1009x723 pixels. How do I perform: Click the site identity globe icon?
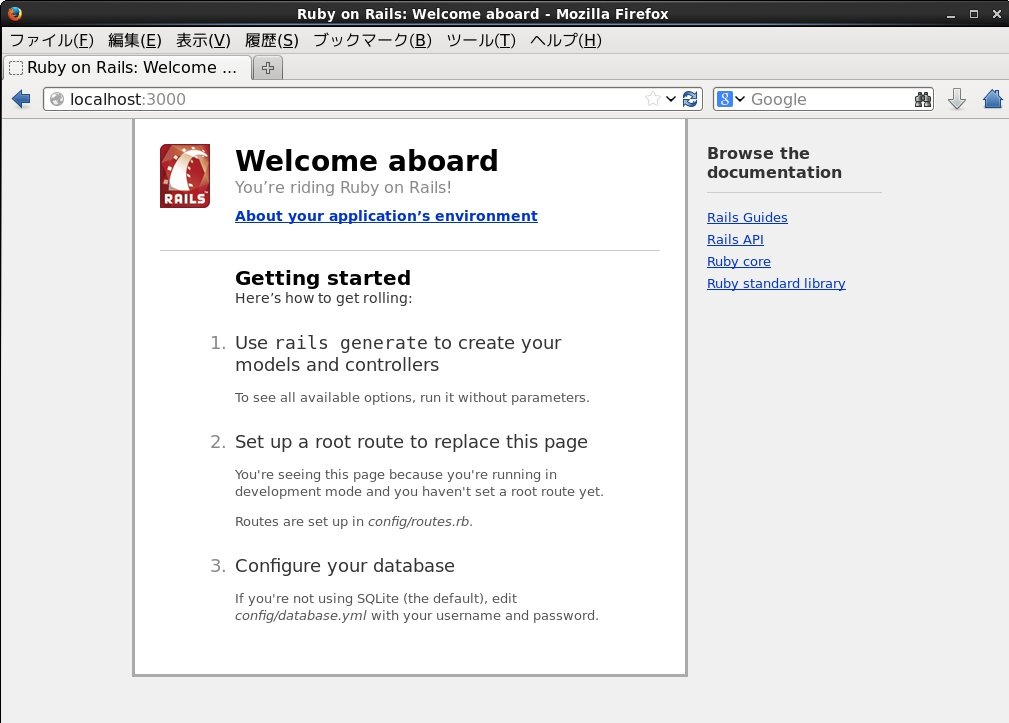coord(57,99)
